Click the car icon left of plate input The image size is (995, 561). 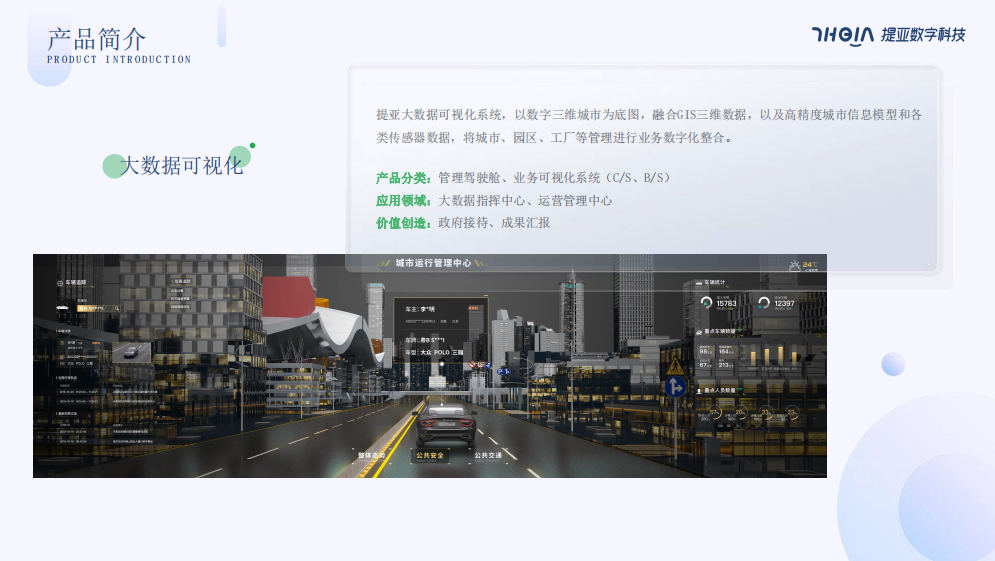pos(62,307)
